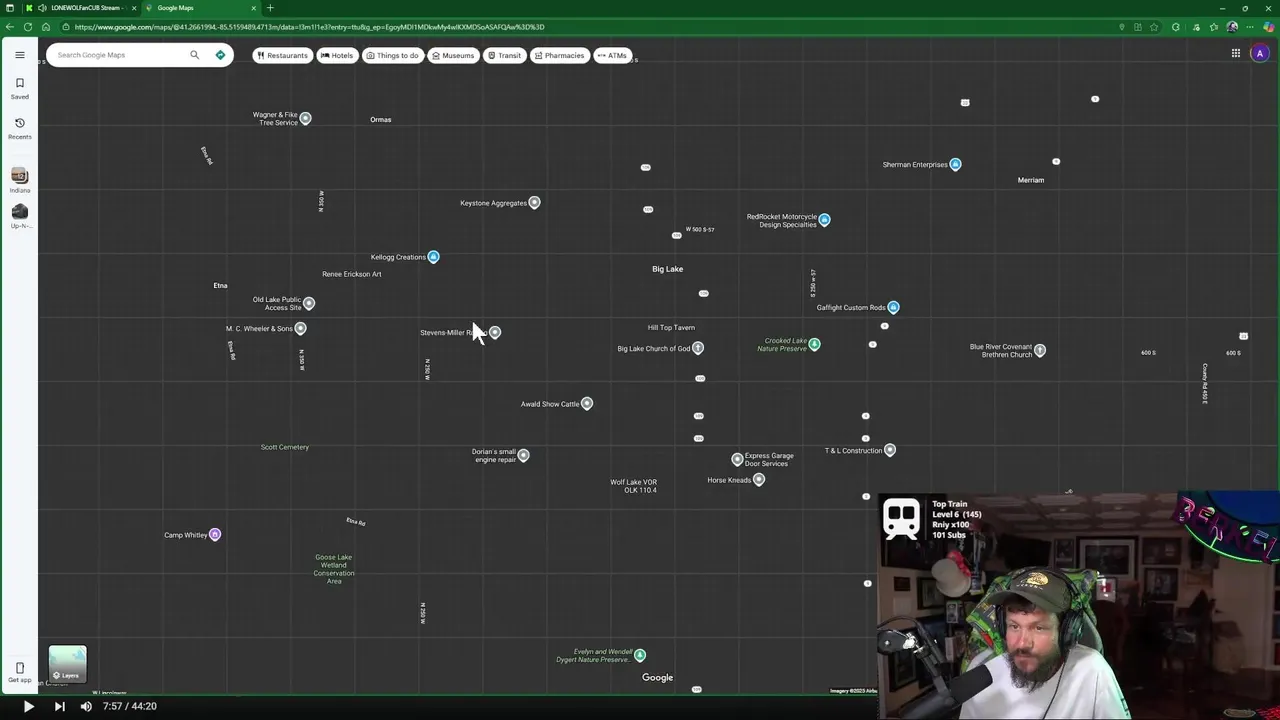
Task: Select the Transit chip
Action: [504, 55]
